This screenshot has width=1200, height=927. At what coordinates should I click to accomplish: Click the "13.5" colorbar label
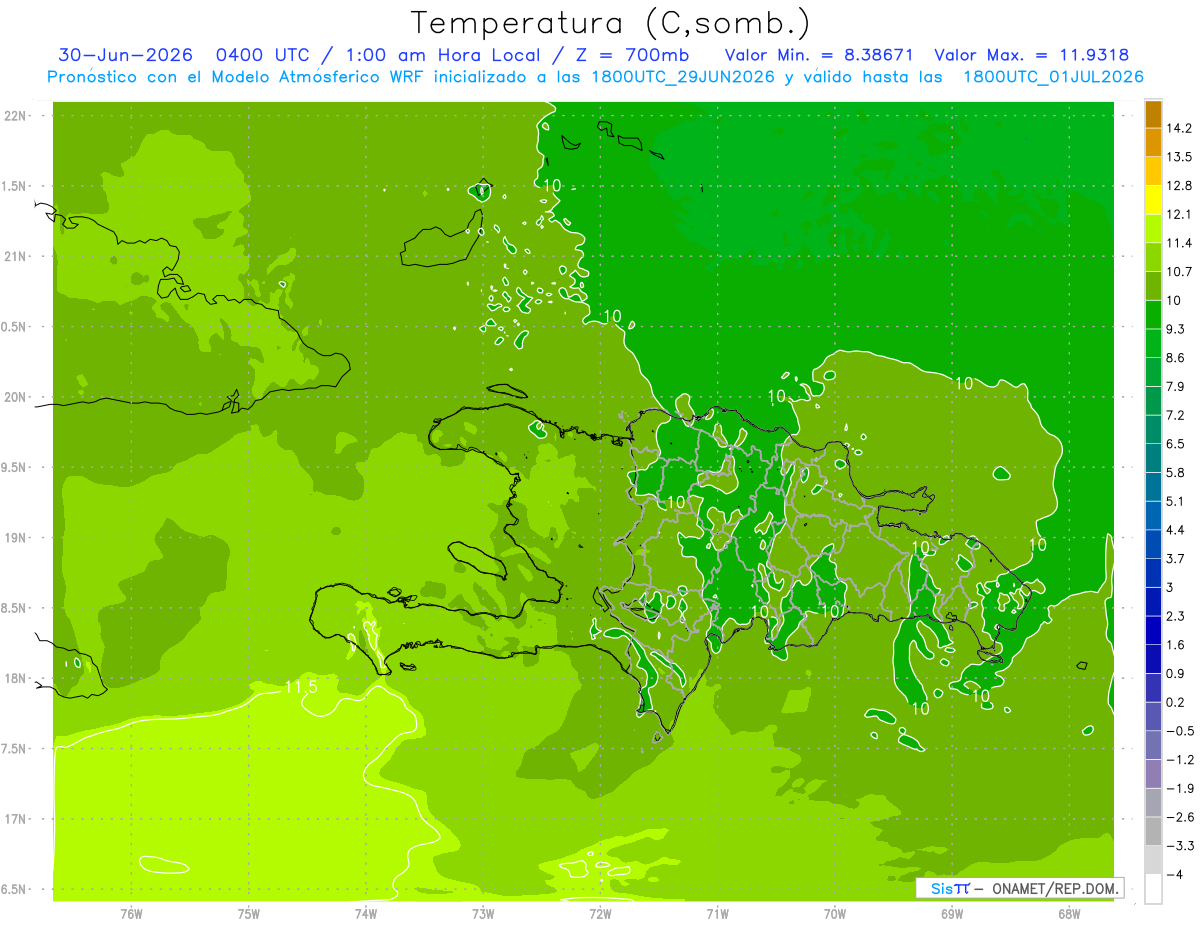click(x=1180, y=157)
